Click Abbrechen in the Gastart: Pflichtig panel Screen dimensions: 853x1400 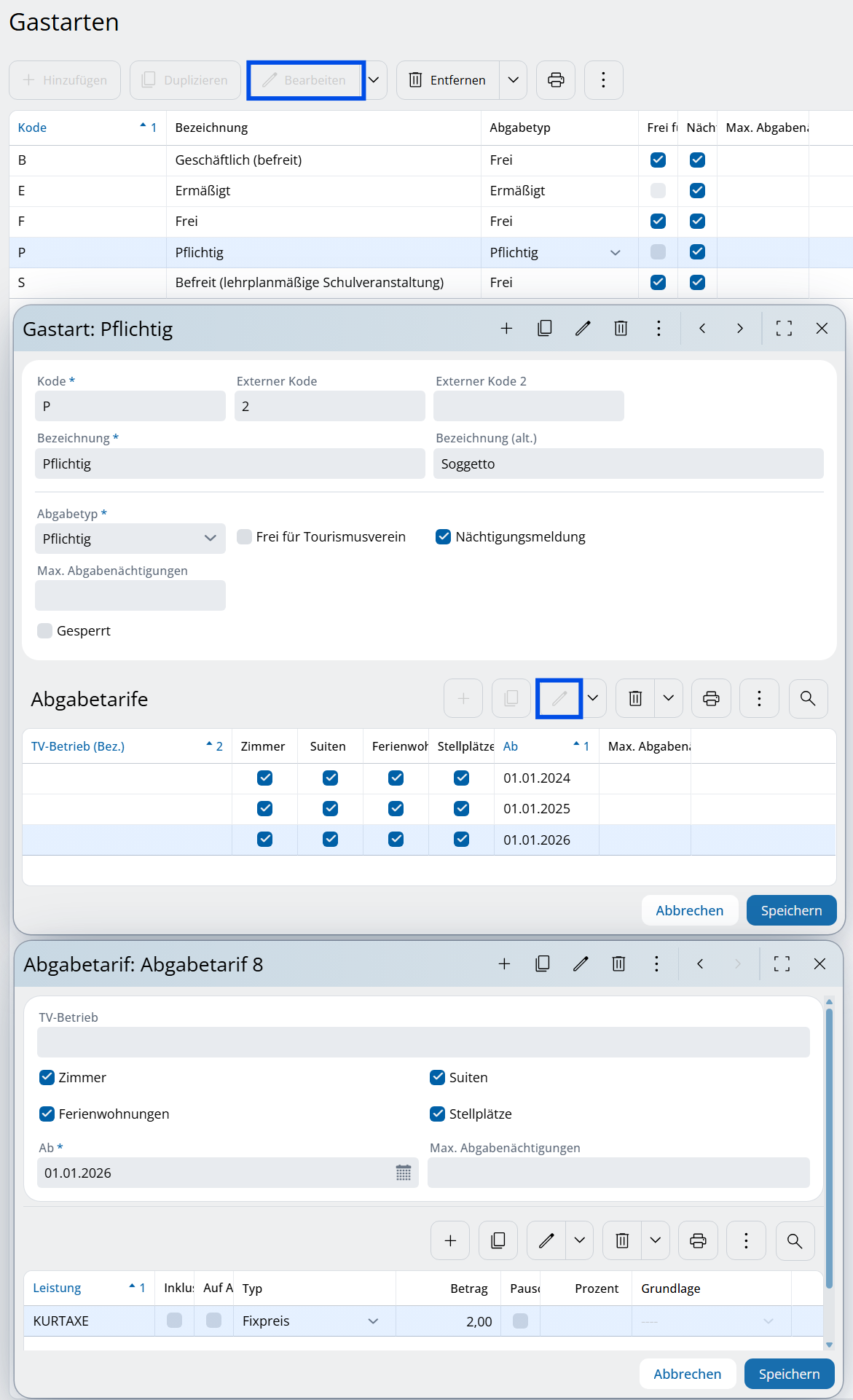689,910
